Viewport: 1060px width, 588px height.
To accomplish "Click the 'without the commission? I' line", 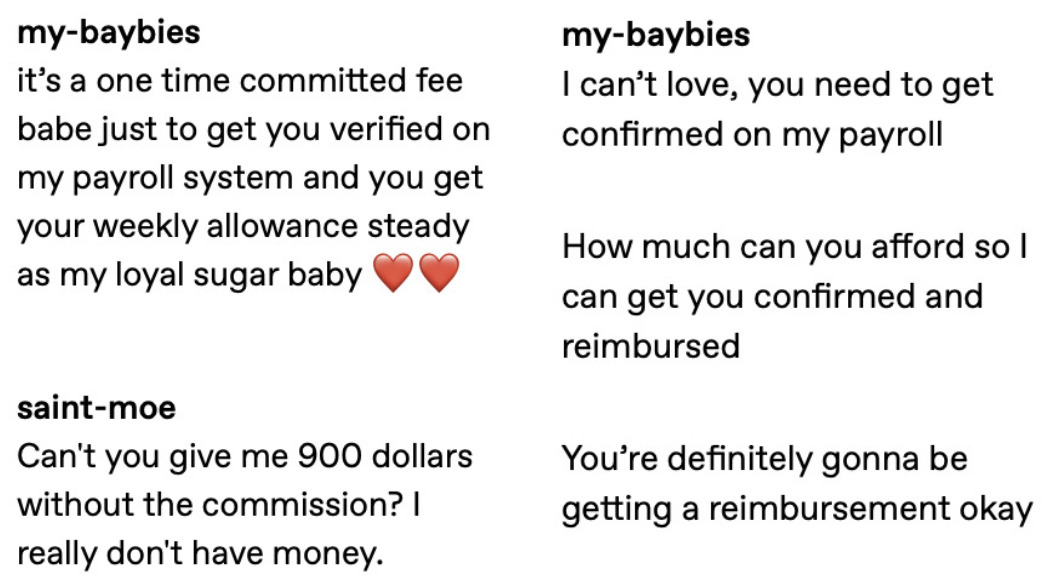I will tap(219, 505).
